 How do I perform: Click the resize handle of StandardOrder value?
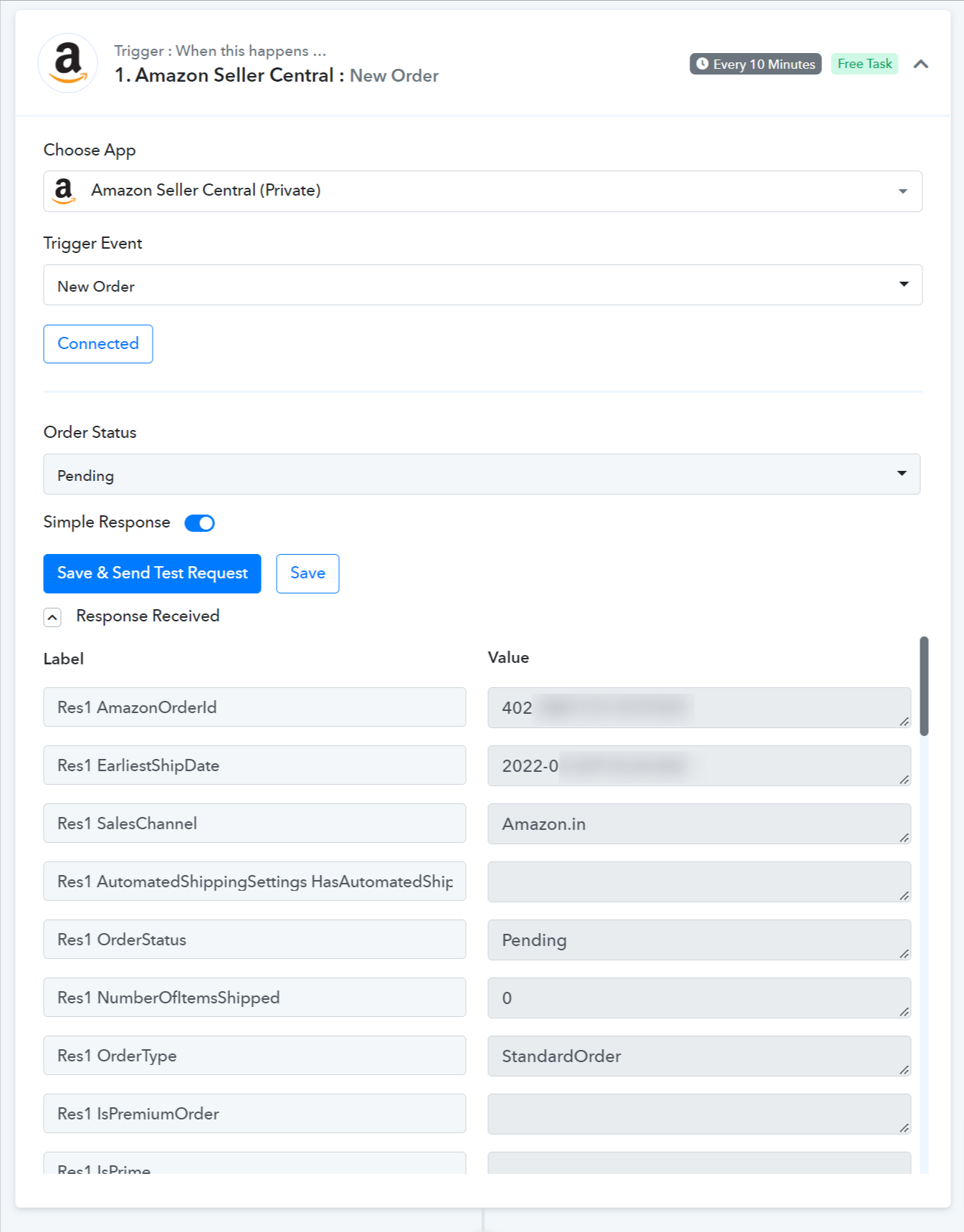coord(905,1070)
